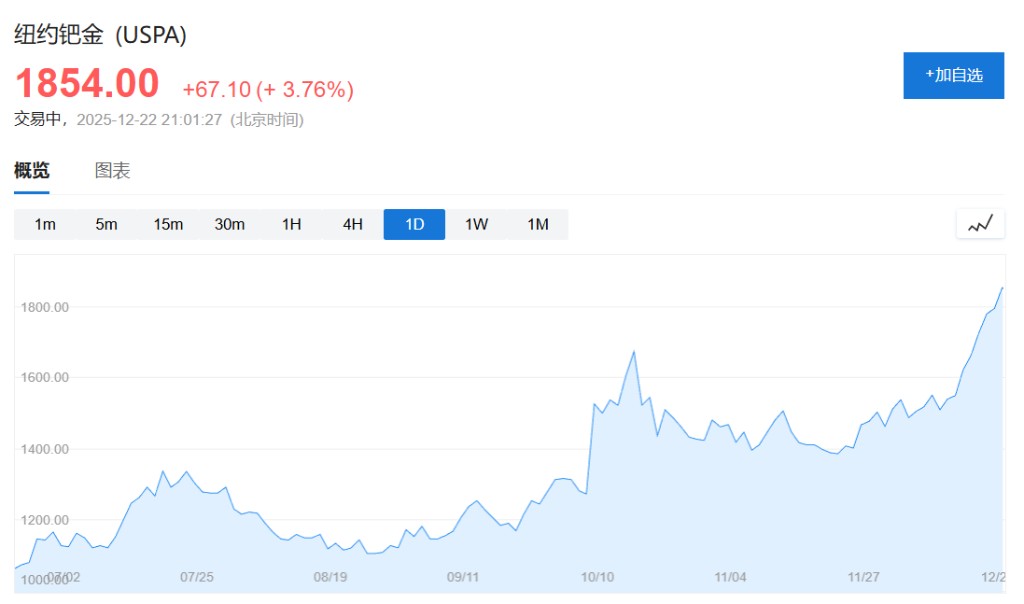The width and height of the screenshot is (1024, 604).
Task: Switch to the 概览 tab
Action: [32, 171]
